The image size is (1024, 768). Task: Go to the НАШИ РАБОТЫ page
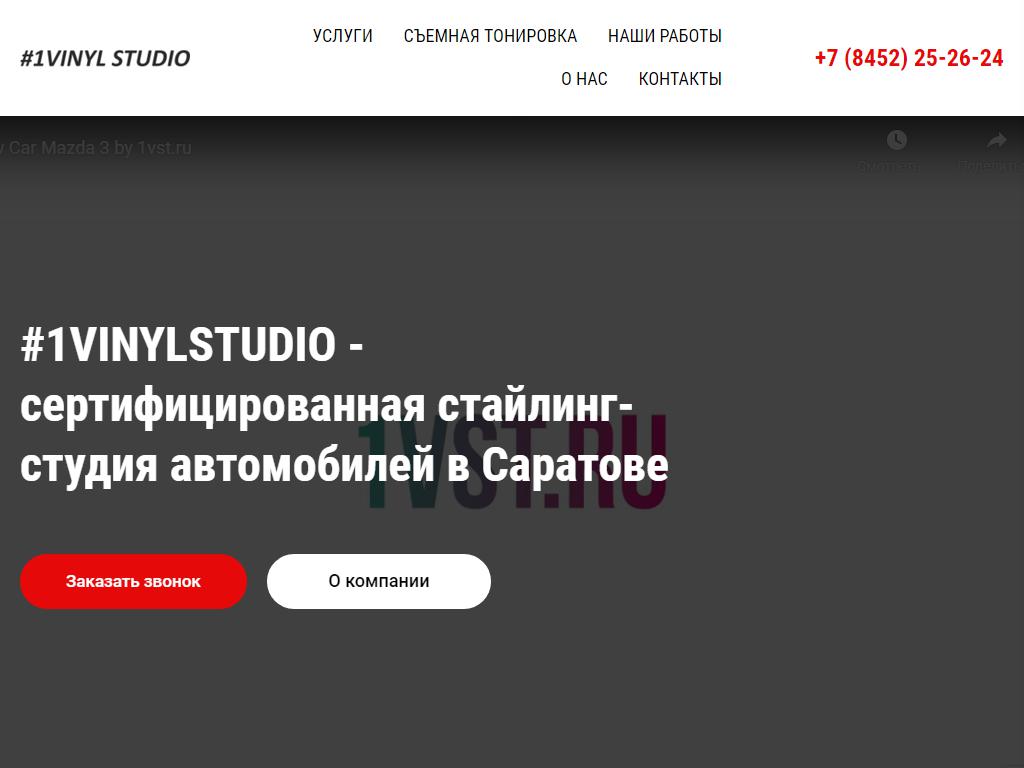tap(664, 36)
